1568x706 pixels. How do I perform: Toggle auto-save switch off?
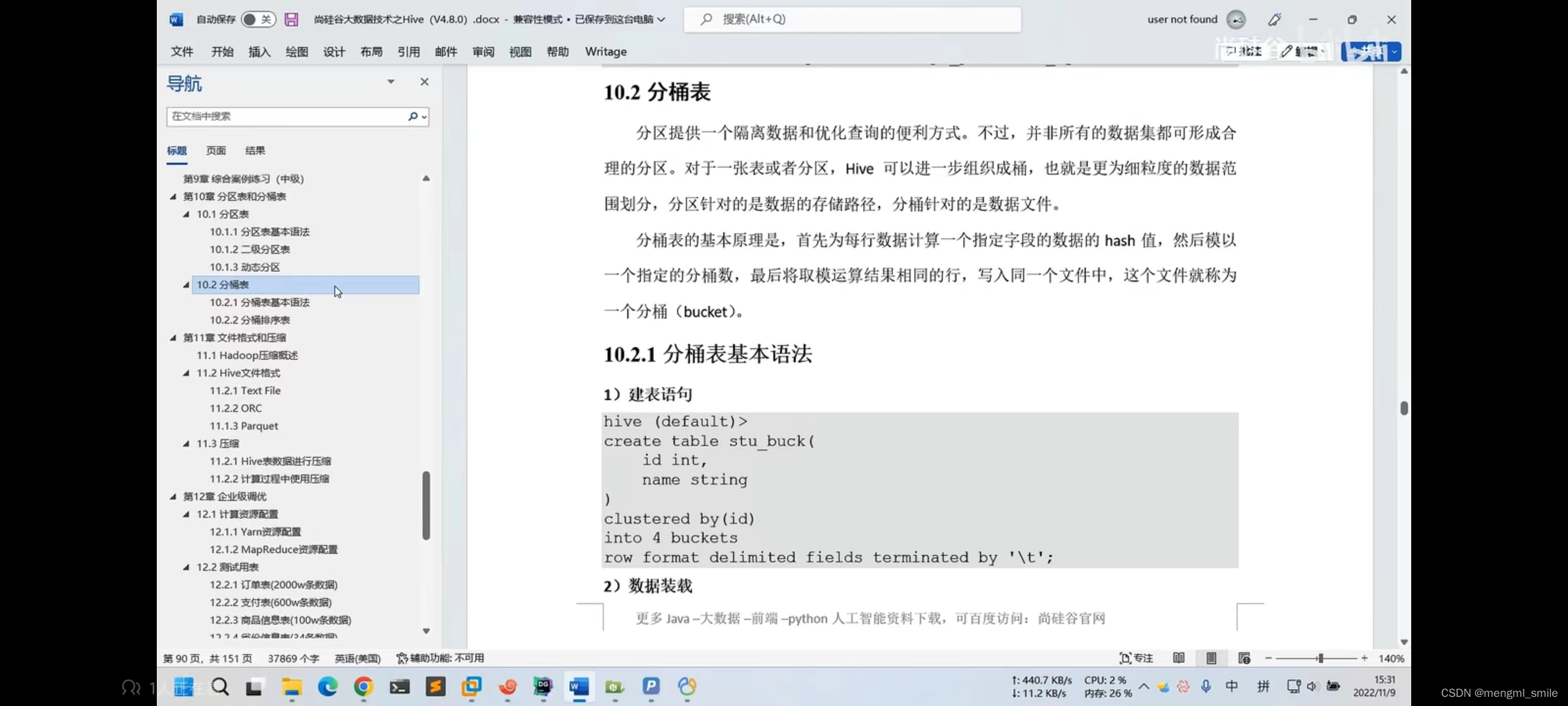(x=257, y=18)
